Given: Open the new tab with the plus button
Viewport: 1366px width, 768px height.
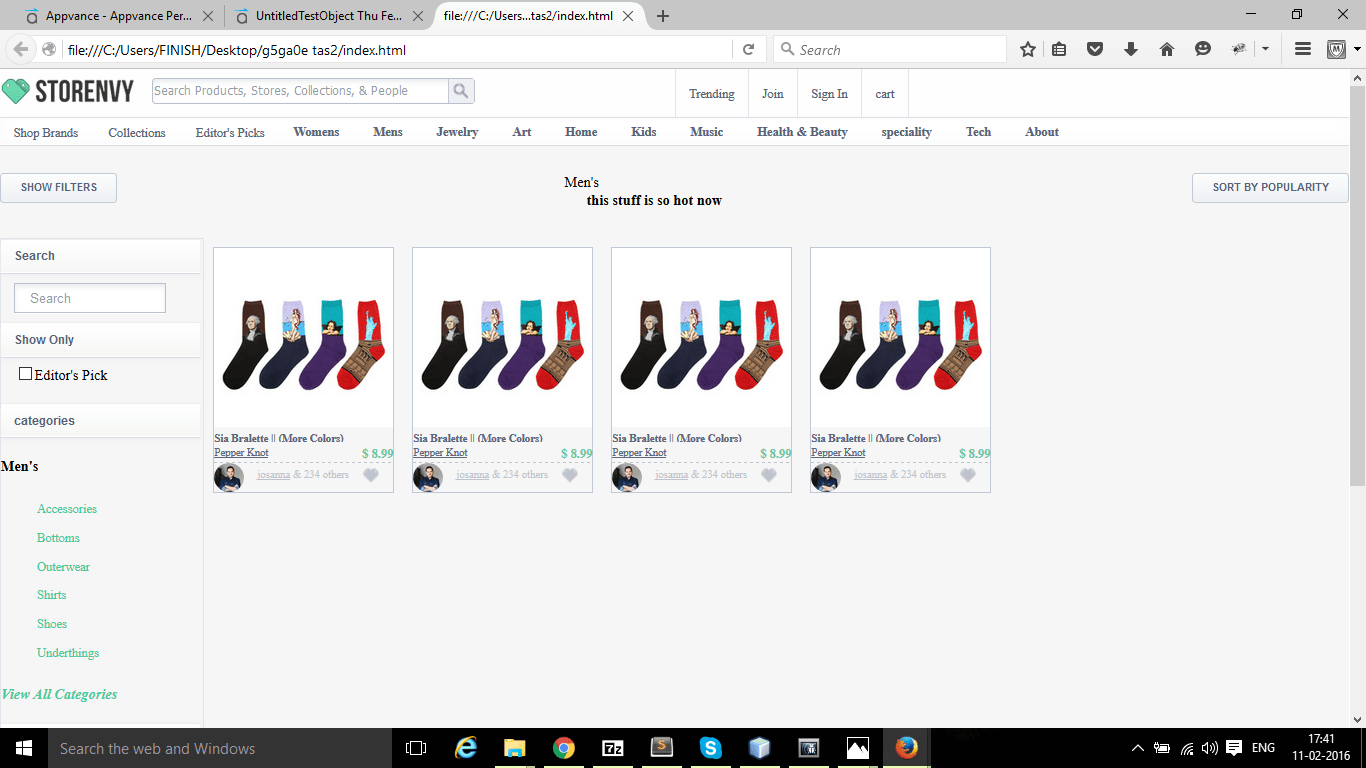Looking at the screenshot, I should 663,16.
